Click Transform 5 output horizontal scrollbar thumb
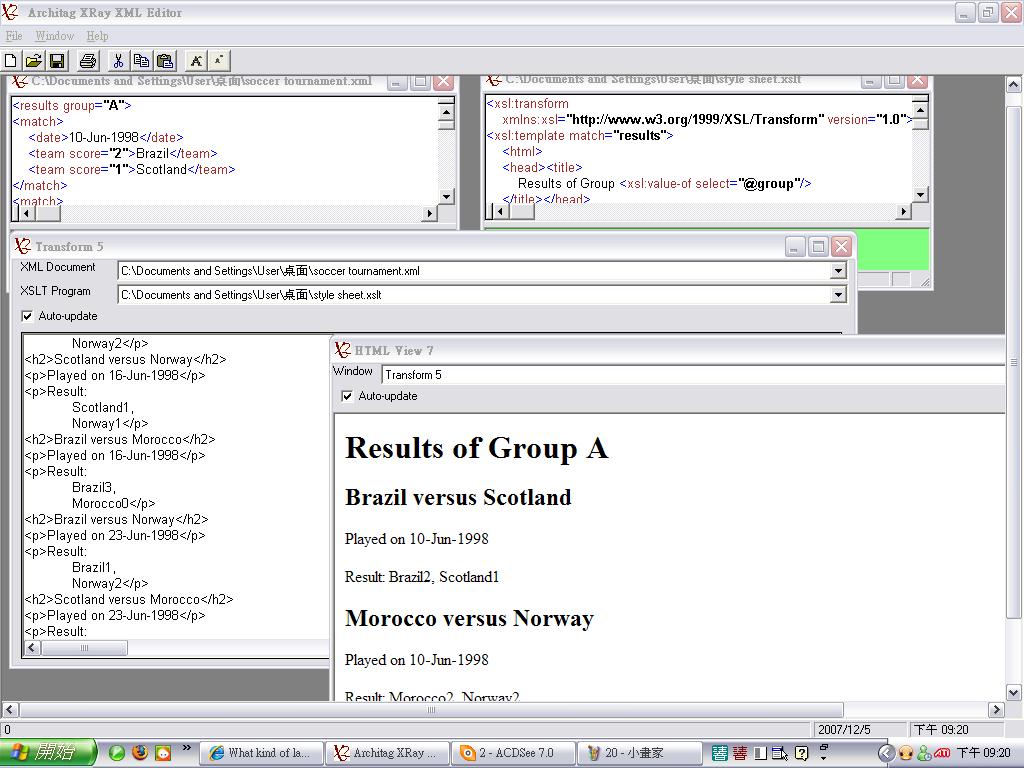The image size is (1024, 768). tap(84, 648)
